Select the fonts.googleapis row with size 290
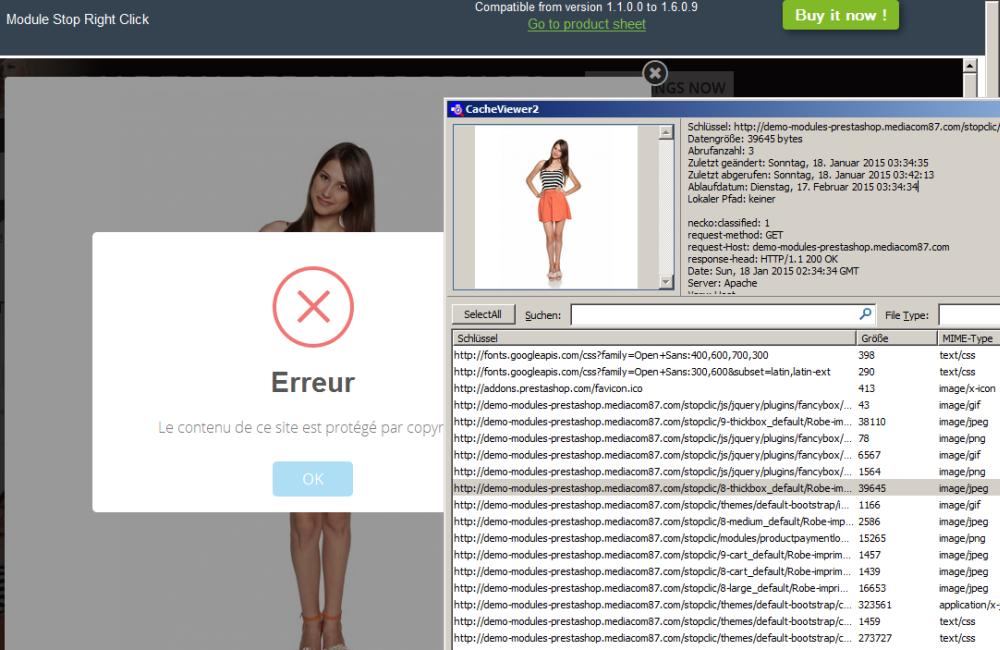The height and width of the screenshot is (650, 1000). [726, 372]
